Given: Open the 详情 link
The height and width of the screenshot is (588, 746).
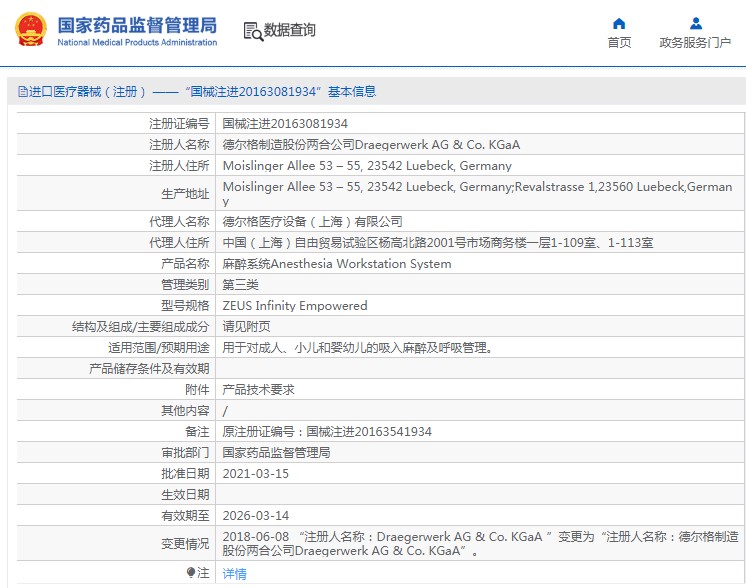Looking at the screenshot, I should pos(235,574).
